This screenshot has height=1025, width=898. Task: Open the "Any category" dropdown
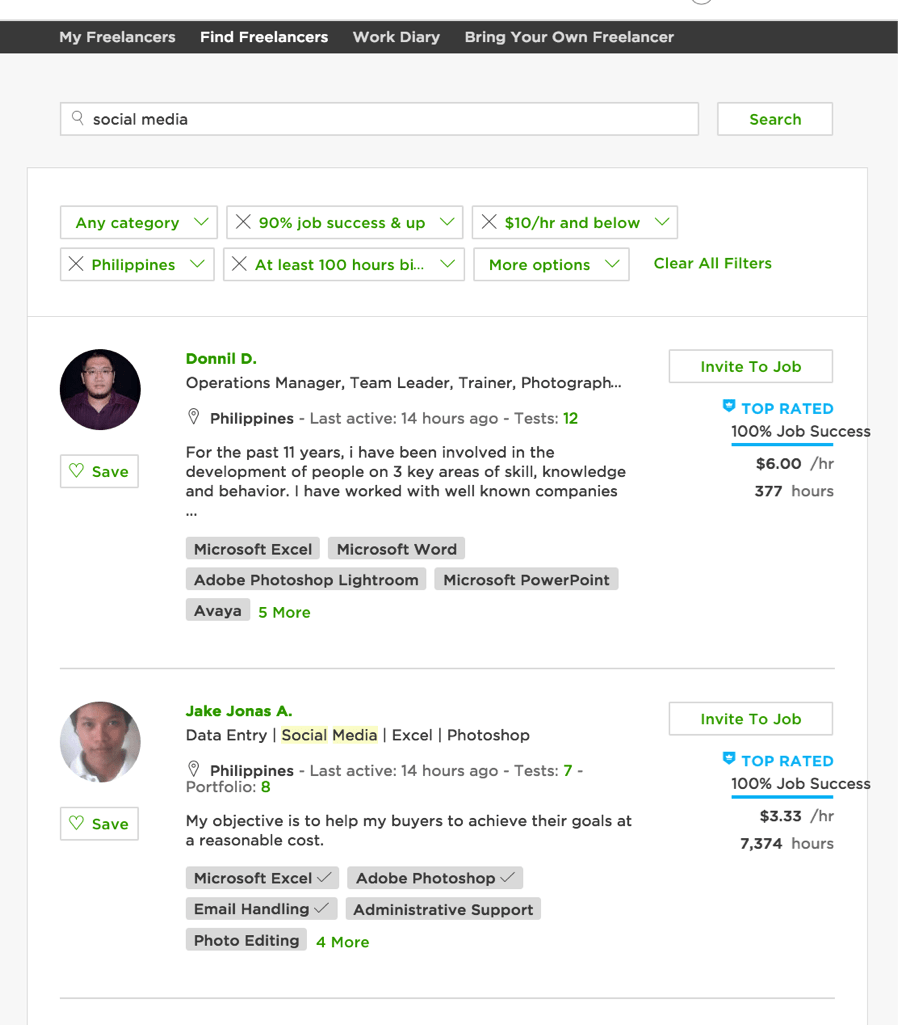[138, 221]
